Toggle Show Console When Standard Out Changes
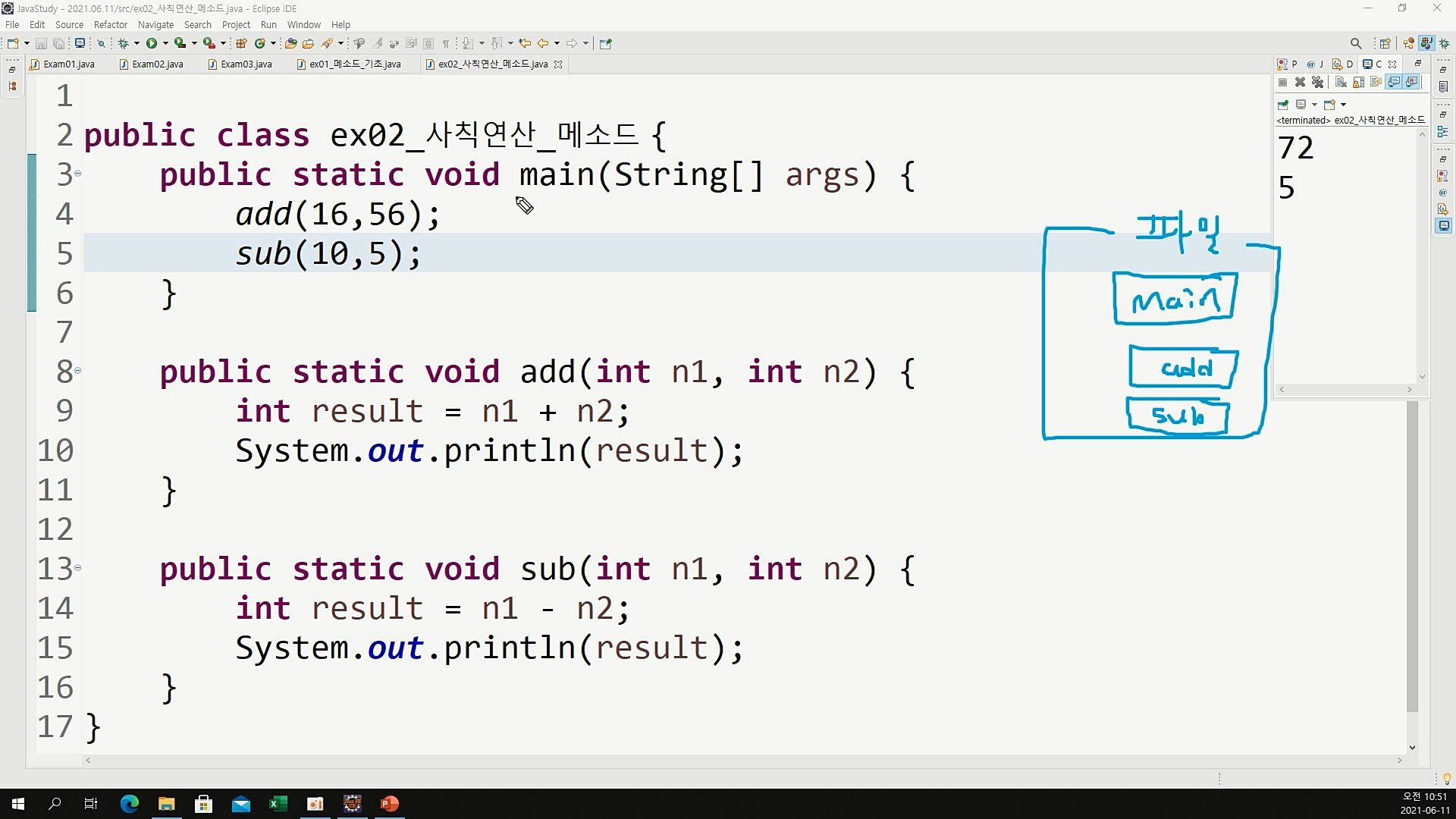Image resolution: width=1456 pixels, height=819 pixels. click(x=1394, y=82)
